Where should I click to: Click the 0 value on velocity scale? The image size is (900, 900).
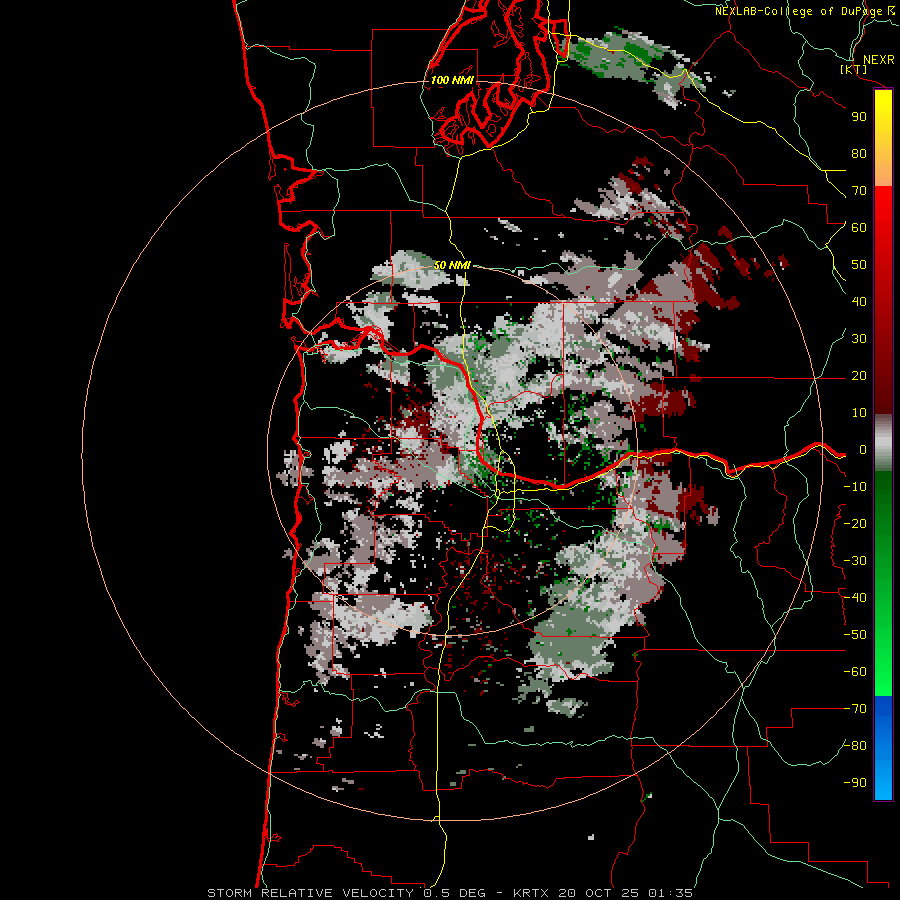(x=863, y=450)
